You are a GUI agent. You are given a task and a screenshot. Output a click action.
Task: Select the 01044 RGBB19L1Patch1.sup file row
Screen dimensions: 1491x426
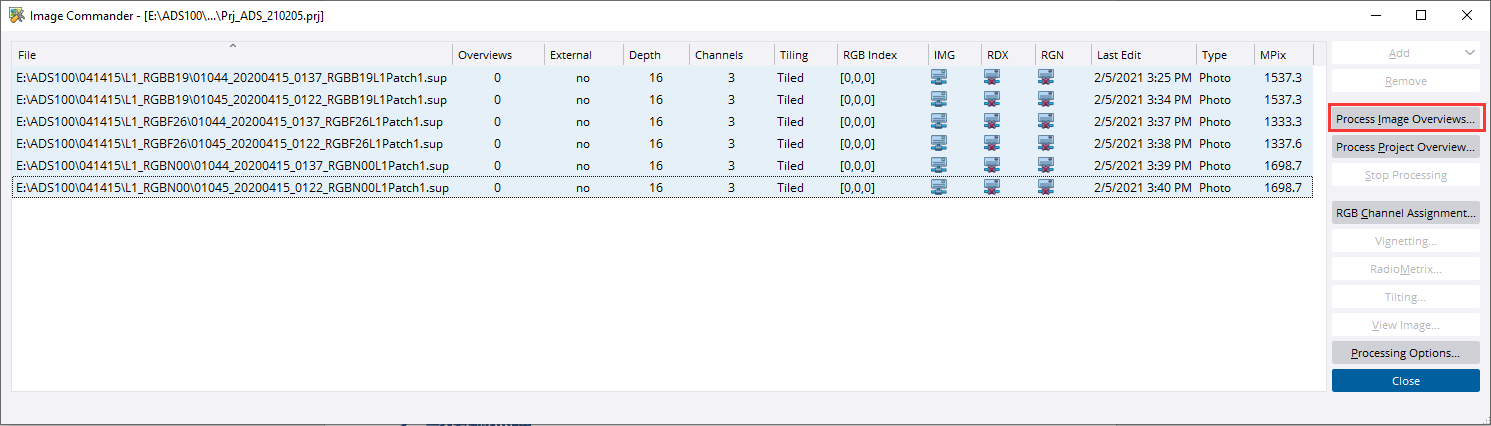[231, 78]
